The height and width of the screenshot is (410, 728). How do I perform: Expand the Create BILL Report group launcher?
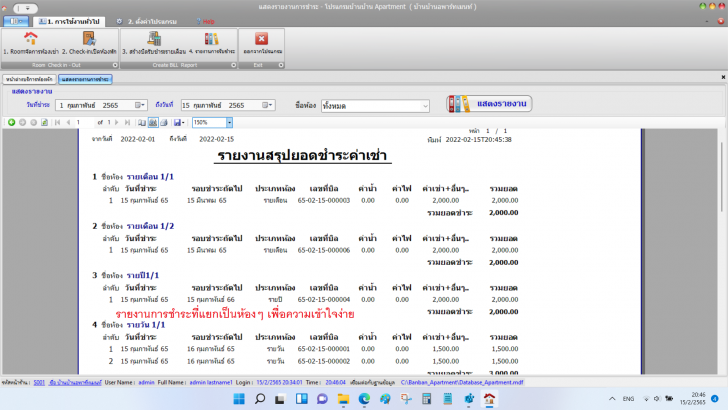(x=234, y=65)
